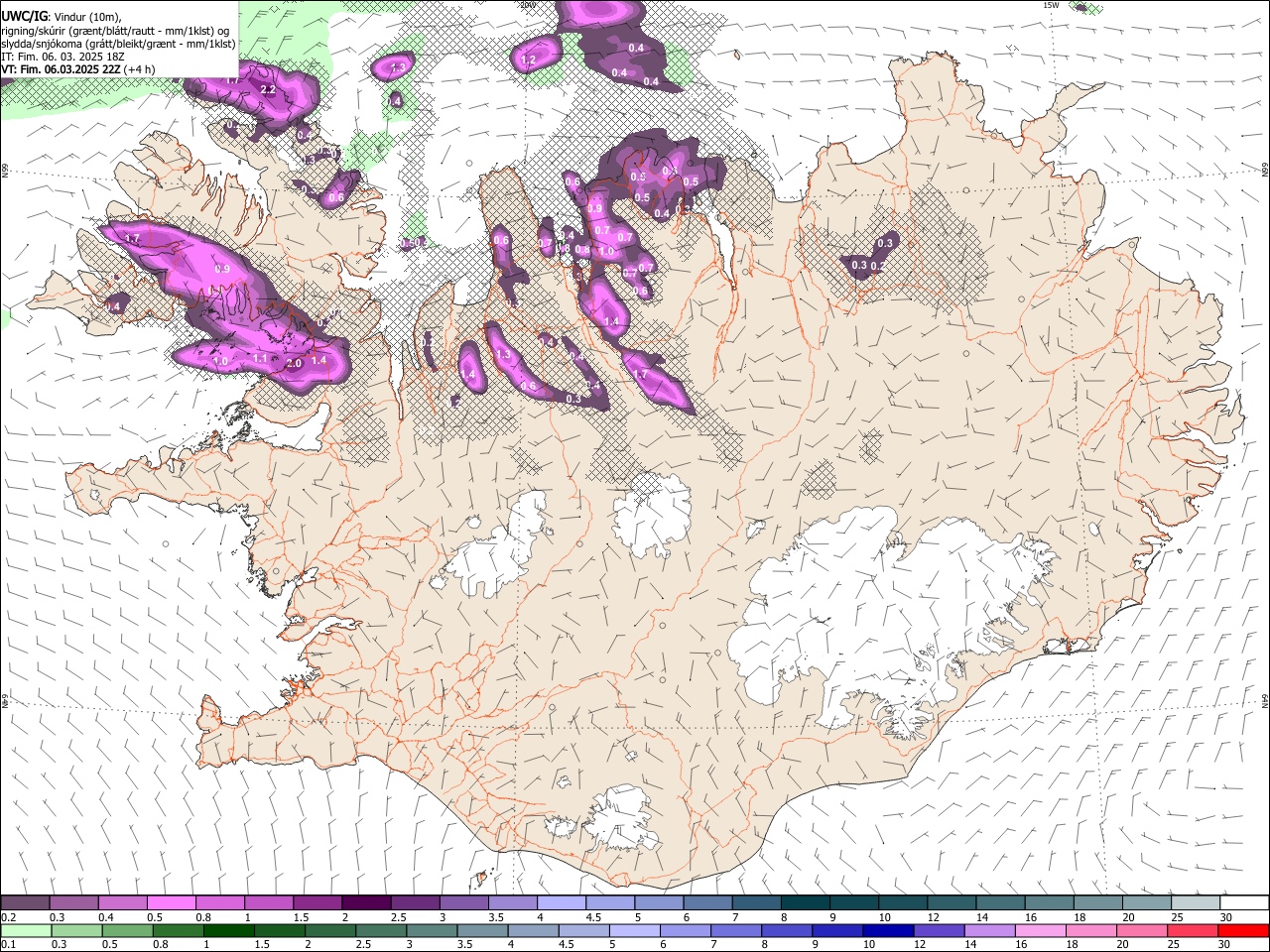Click the 30 label in the snow legend
The width and height of the screenshot is (1270, 952).
click(1226, 917)
